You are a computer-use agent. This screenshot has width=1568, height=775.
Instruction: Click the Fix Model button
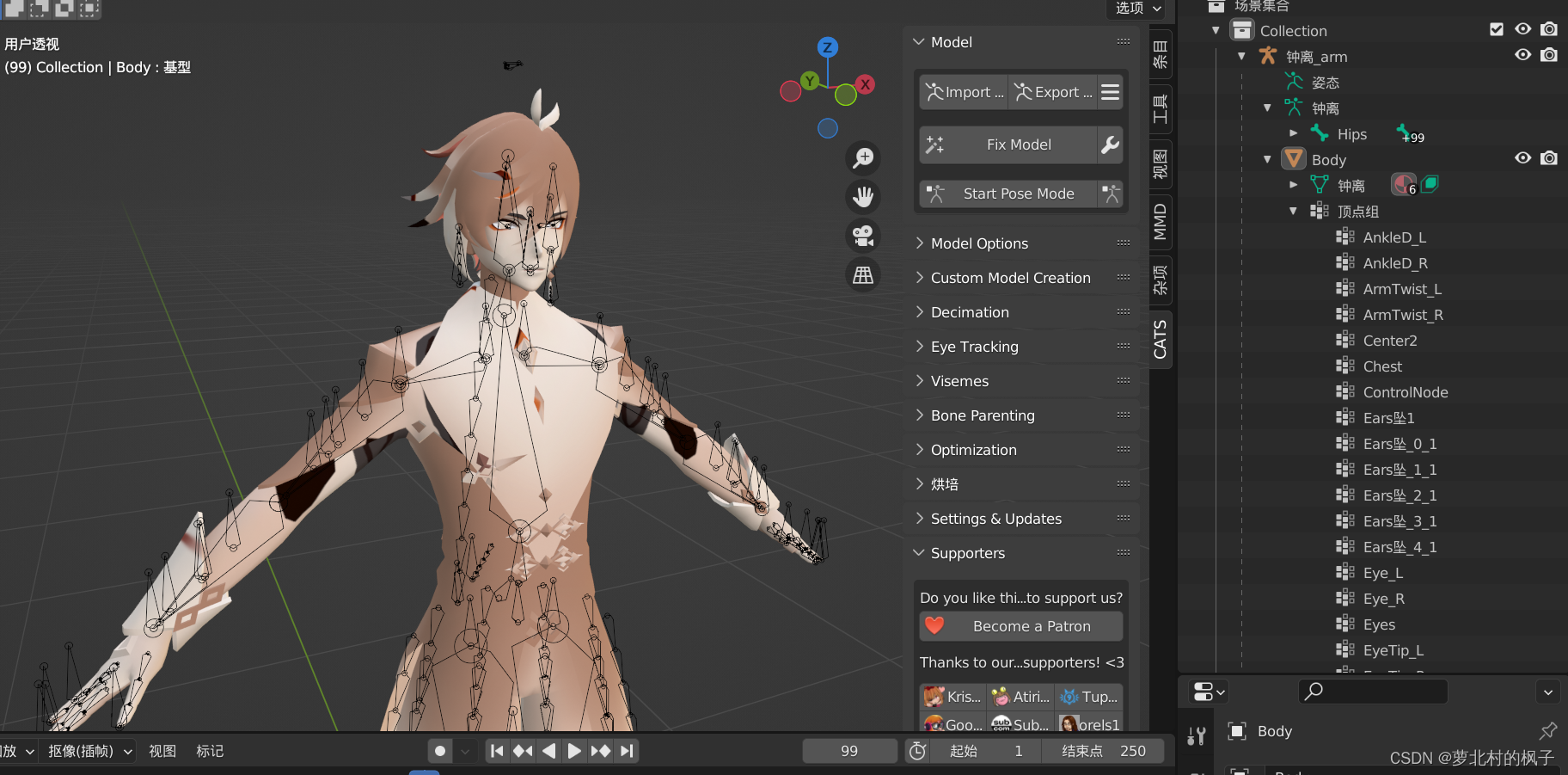[x=1008, y=145]
